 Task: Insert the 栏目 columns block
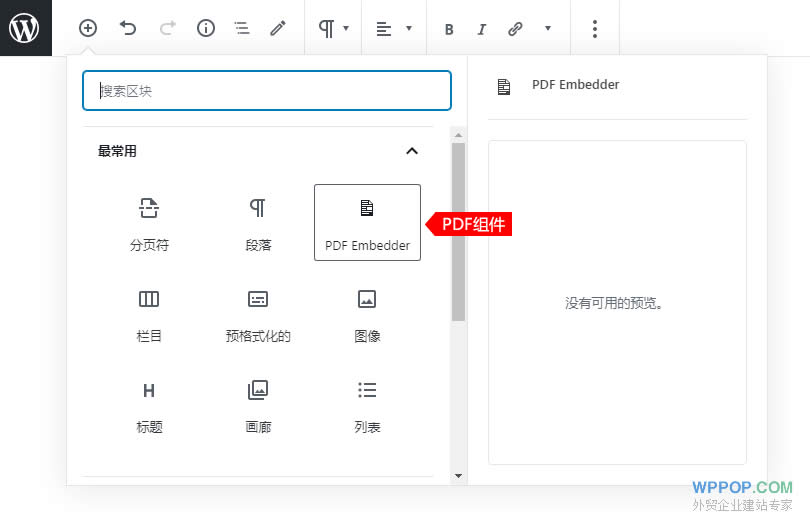point(149,314)
